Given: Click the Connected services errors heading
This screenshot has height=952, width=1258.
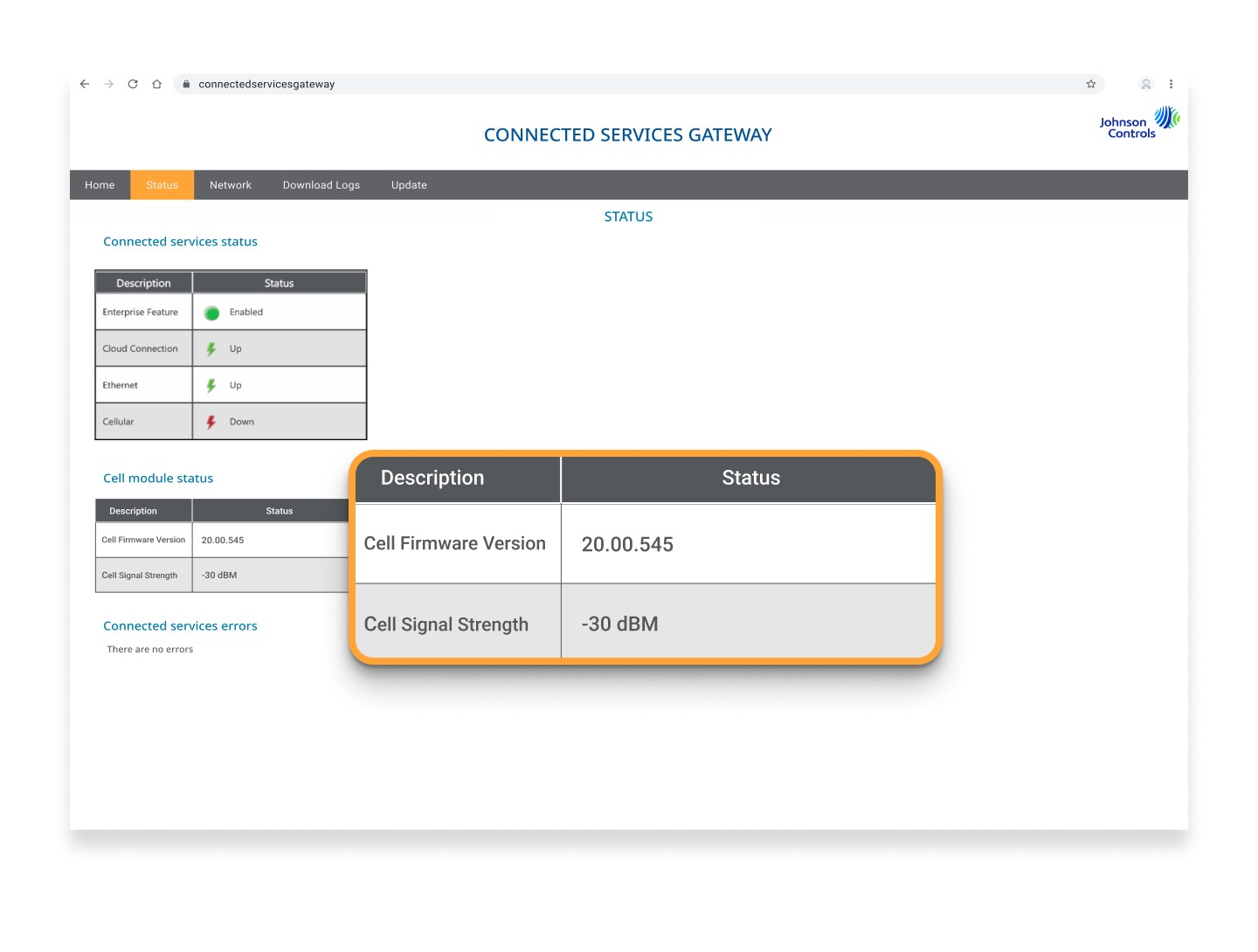Looking at the screenshot, I should point(180,626).
